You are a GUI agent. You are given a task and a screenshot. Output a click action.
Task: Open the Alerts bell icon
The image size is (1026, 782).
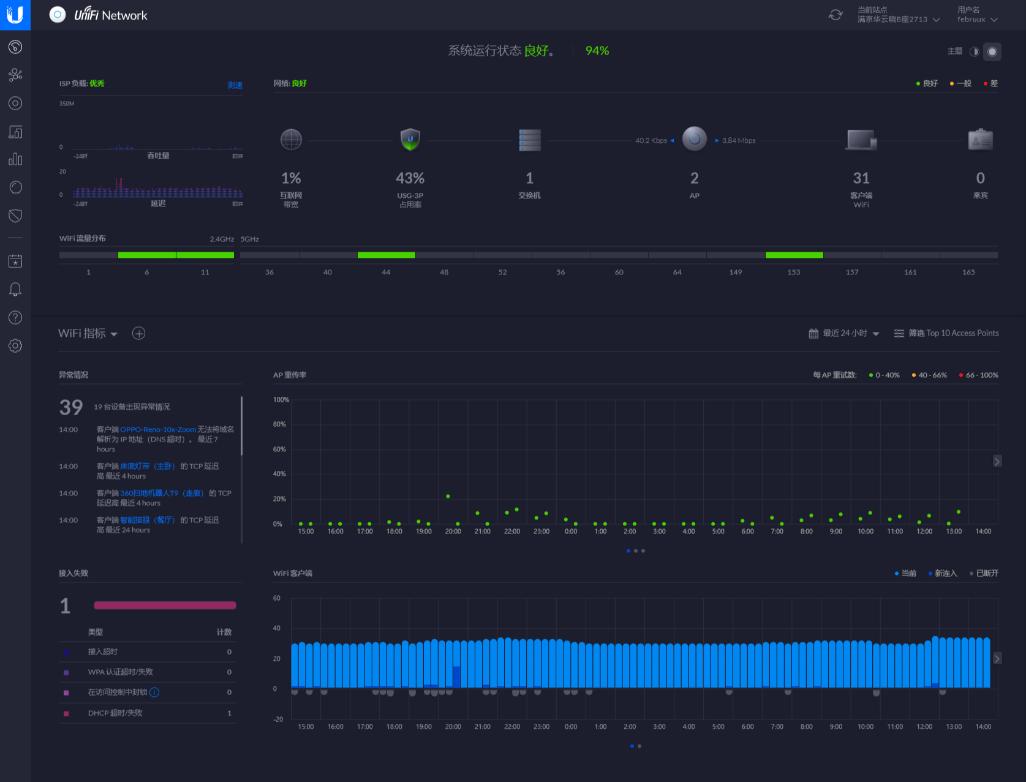[x=15, y=290]
